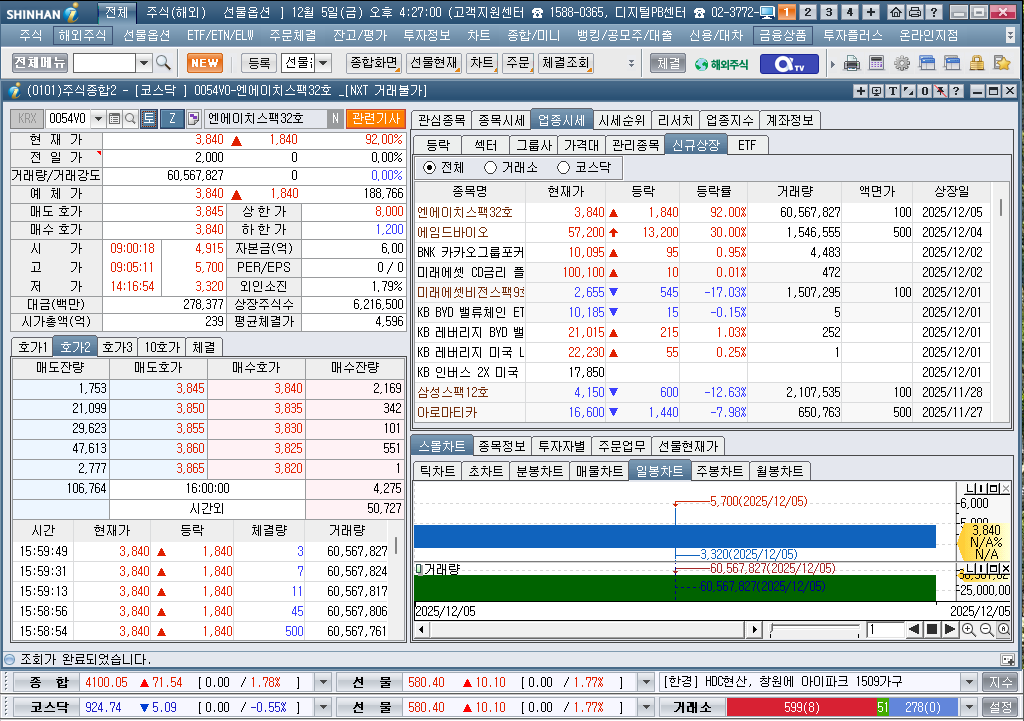The image size is (1024, 721).
Task: Click the chart count input field
Action: 884,630
